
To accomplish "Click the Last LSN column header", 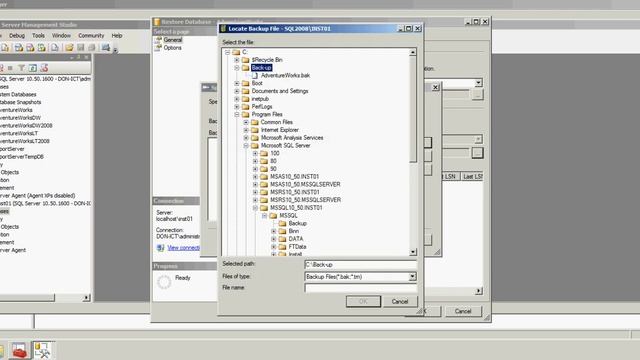I will (x=472, y=176).
